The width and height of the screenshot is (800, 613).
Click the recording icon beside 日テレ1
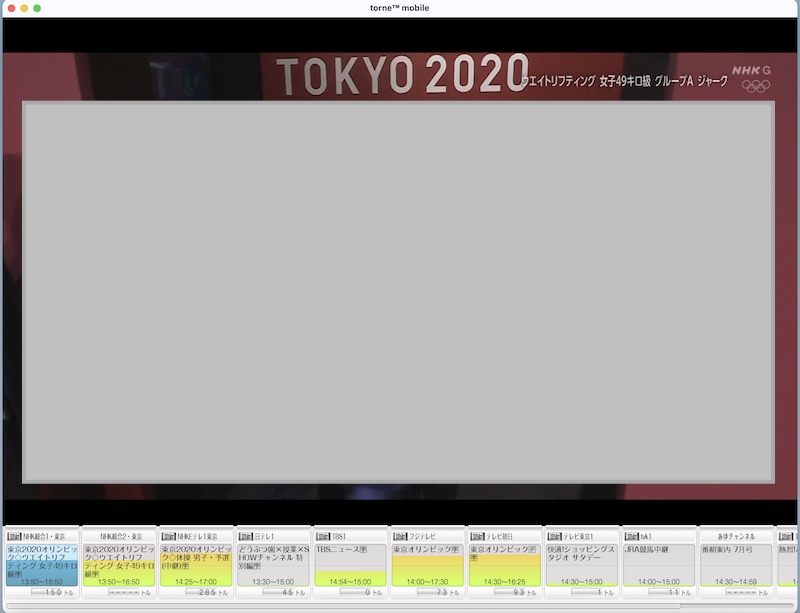[246, 536]
